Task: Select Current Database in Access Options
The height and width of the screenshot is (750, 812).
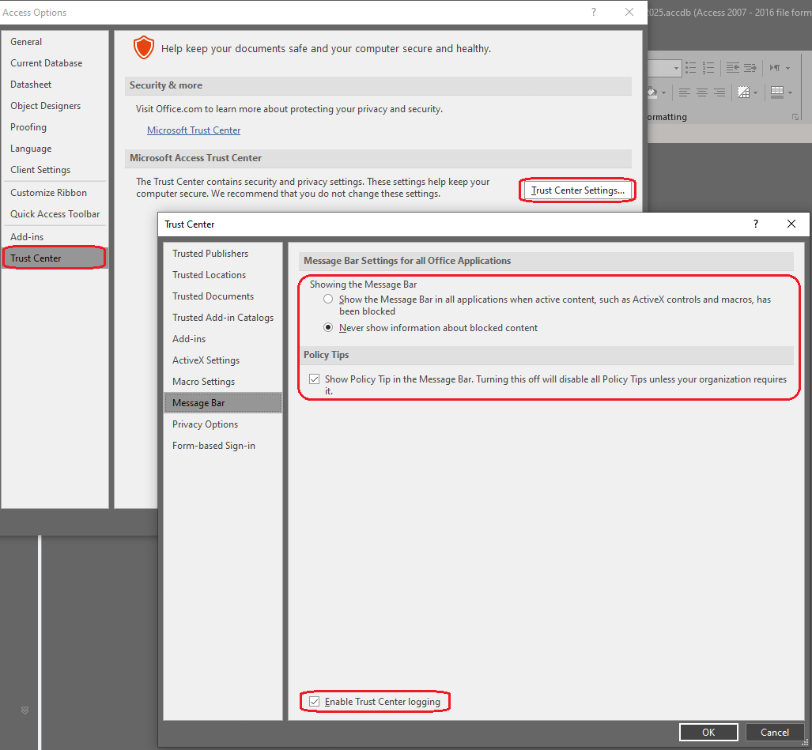Action: point(55,63)
